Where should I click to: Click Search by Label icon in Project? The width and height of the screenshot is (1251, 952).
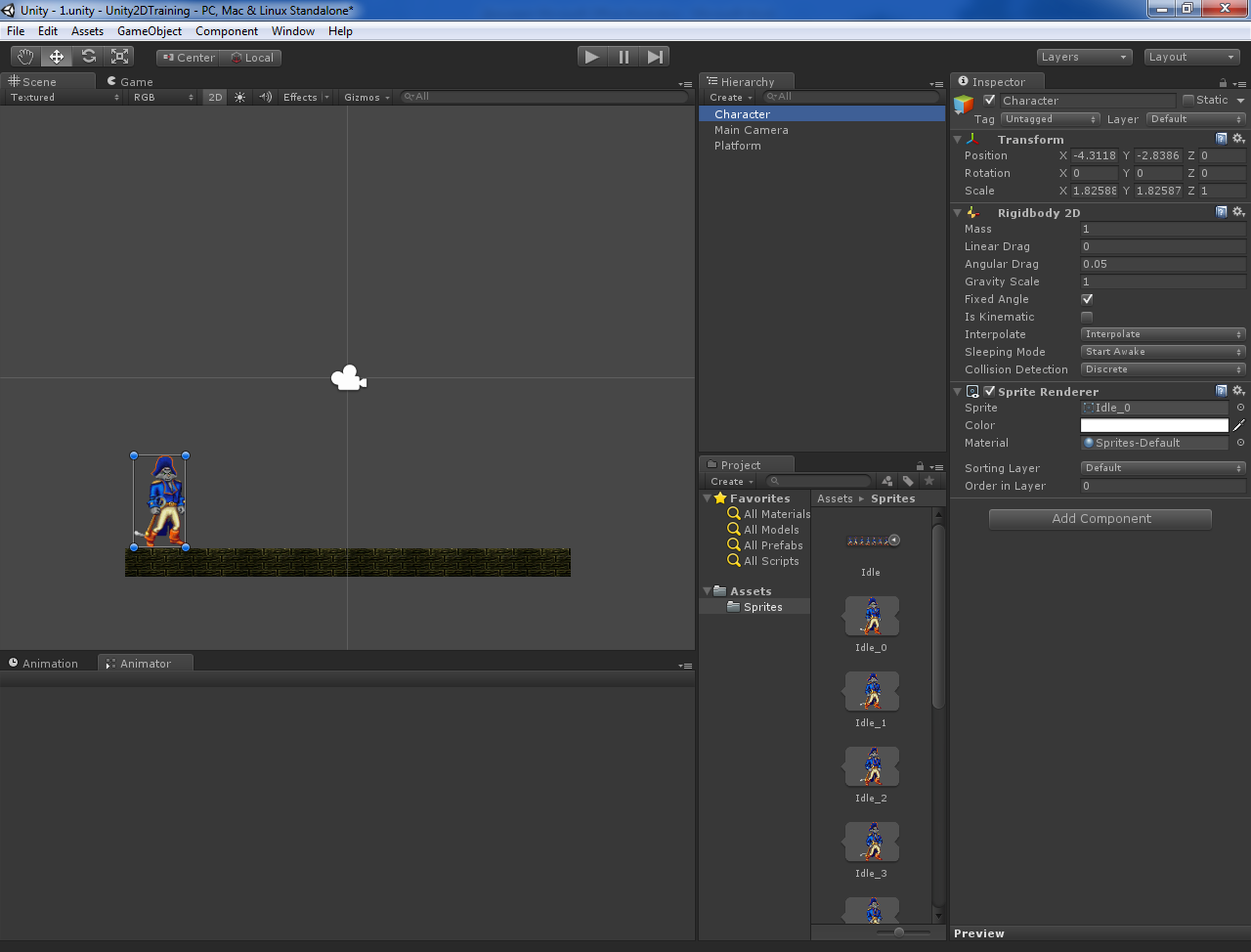pos(908,481)
